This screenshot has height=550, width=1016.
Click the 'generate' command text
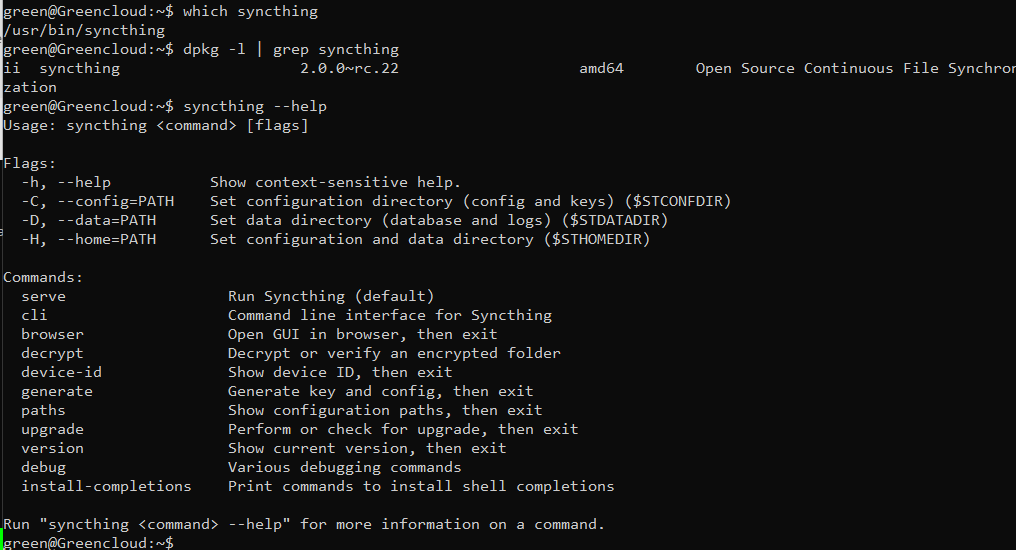pyautogui.click(x=57, y=391)
